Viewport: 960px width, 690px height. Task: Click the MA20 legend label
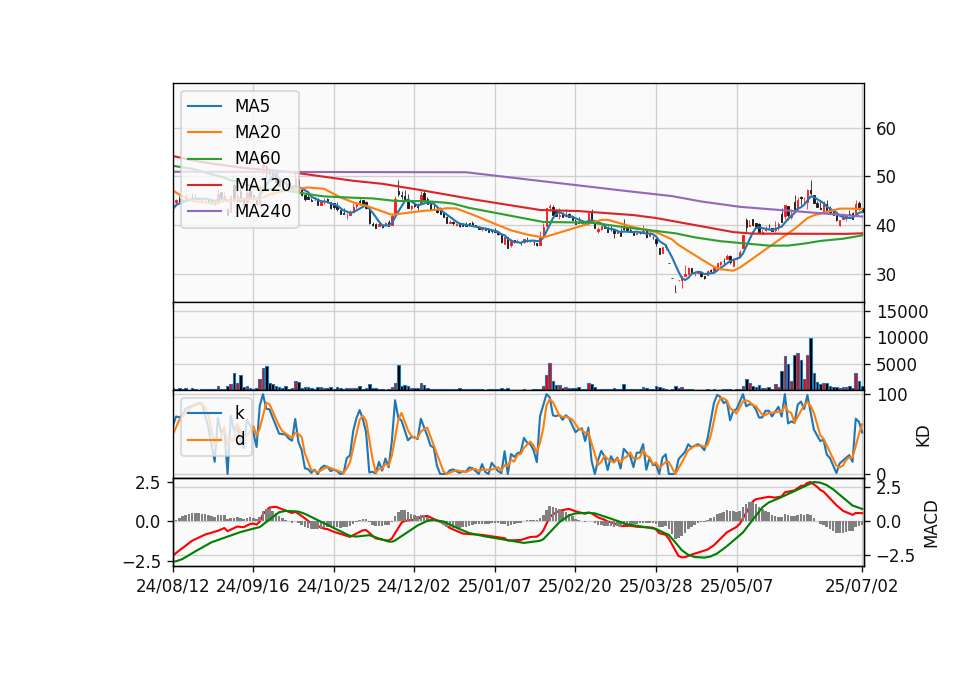(x=257, y=132)
